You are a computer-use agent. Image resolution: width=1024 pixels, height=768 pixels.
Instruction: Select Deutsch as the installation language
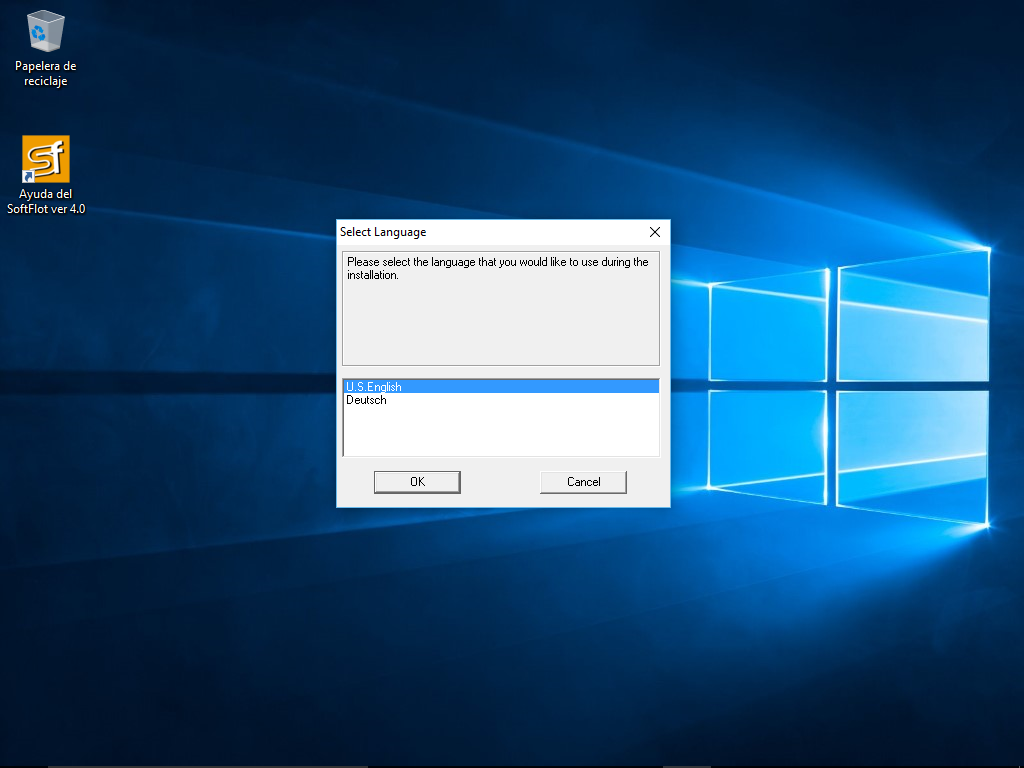coord(366,400)
